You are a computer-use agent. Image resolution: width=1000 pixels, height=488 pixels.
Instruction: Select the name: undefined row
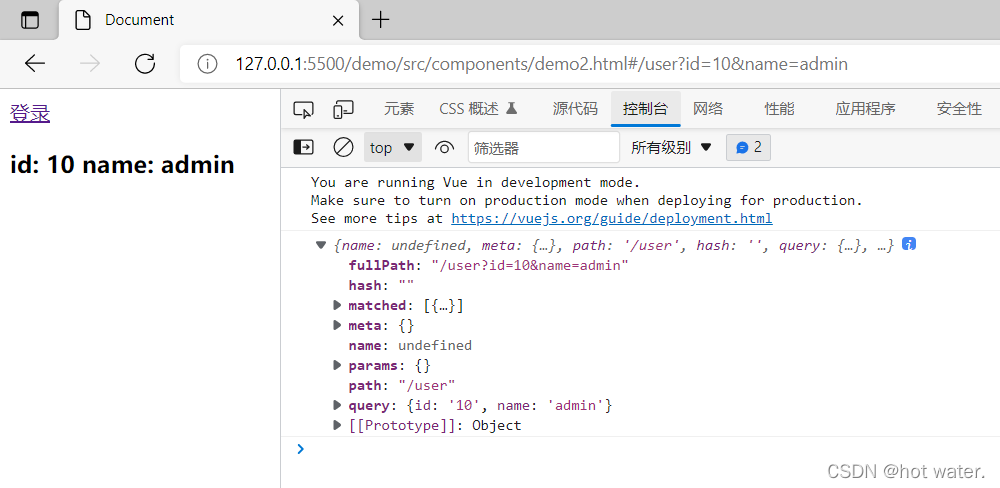[x=410, y=345]
